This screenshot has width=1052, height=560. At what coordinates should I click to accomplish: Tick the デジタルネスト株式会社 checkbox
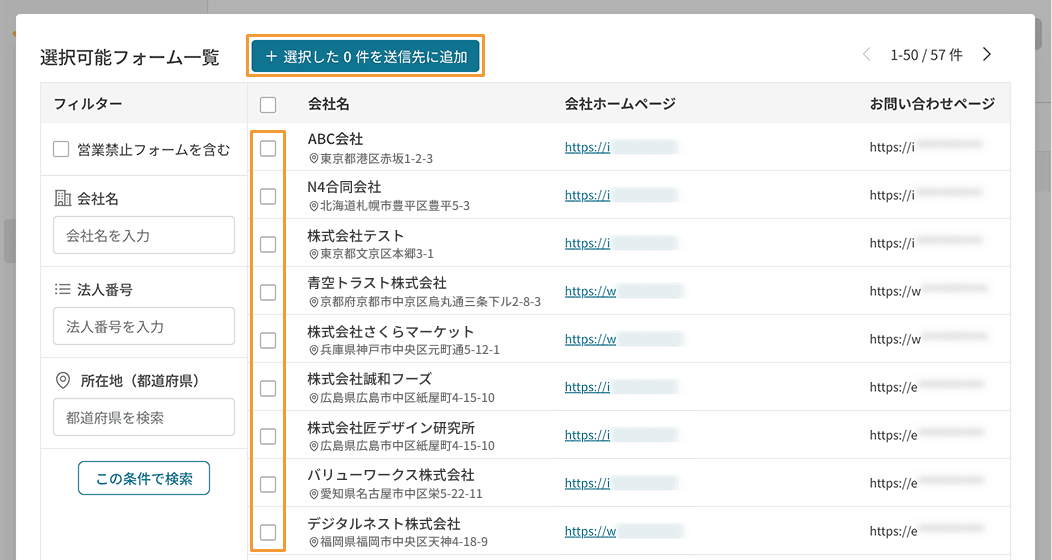(268, 533)
